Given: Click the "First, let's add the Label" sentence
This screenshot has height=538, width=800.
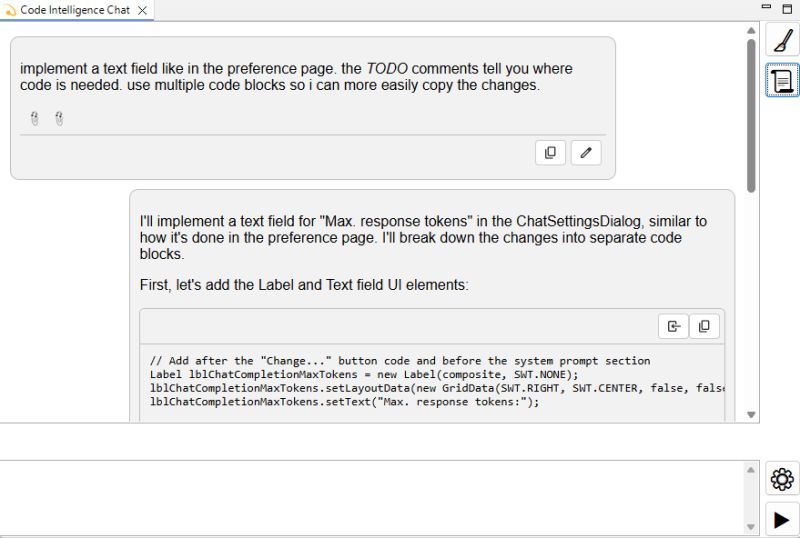Looking at the screenshot, I should pyautogui.click(x=304, y=285).
